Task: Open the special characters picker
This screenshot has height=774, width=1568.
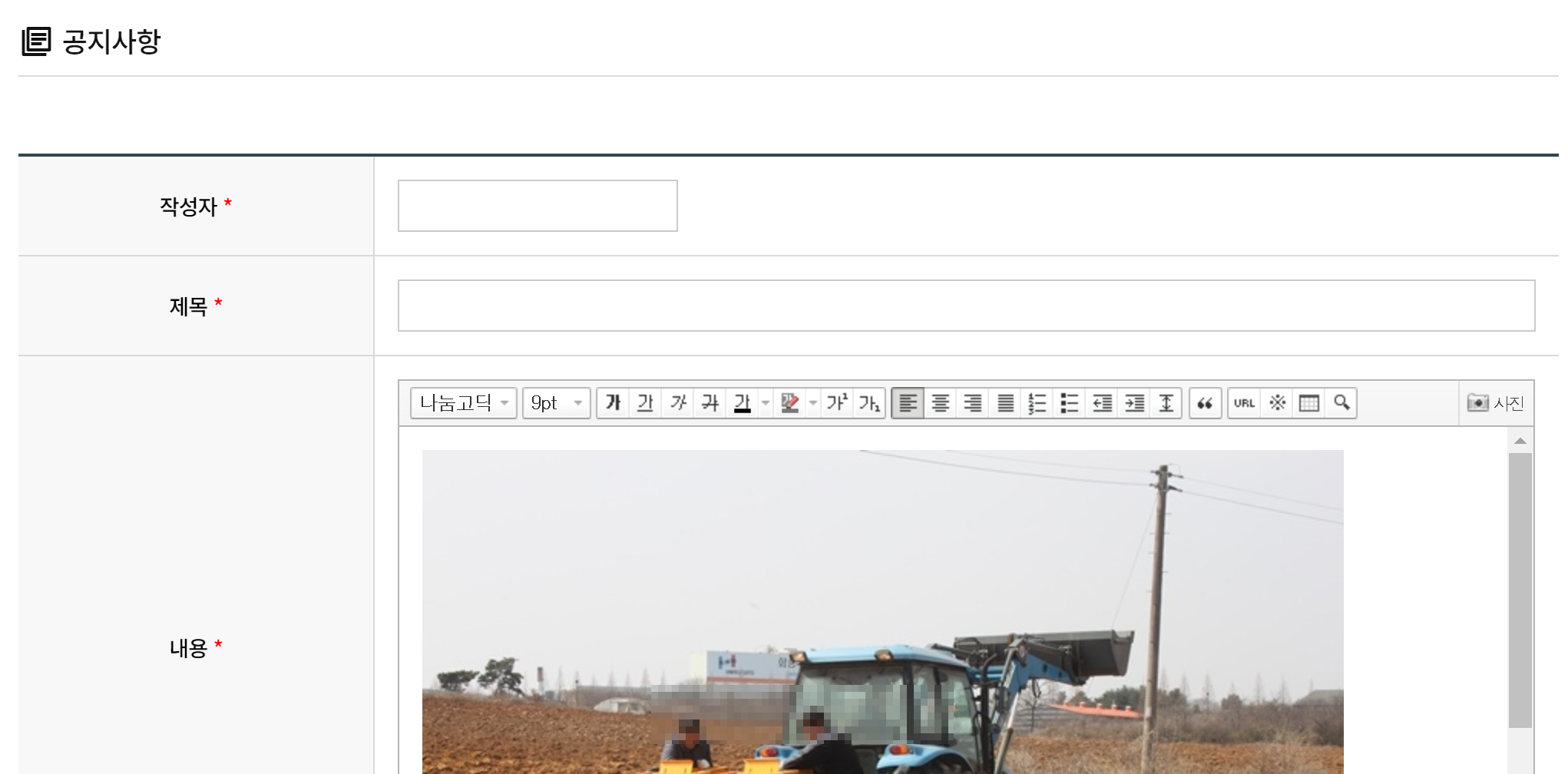Action: pos(1277,403)
